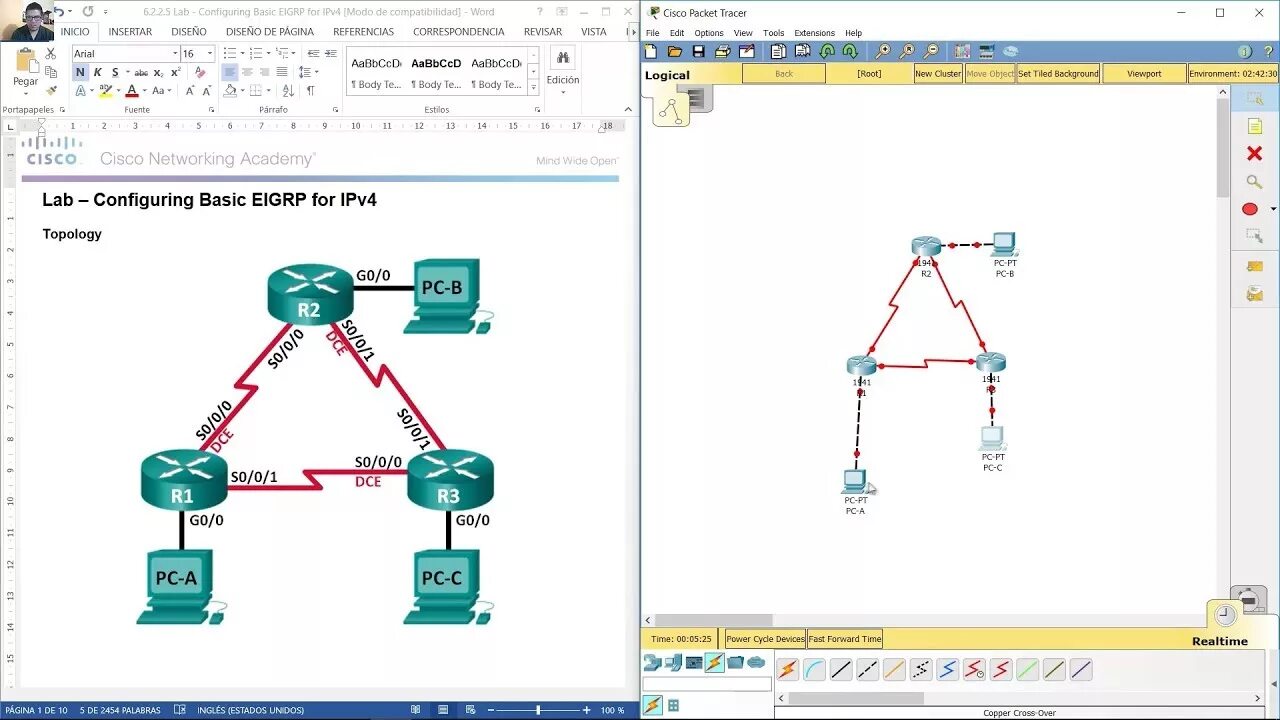Choose the Copper Straight-Through cable
The image size is (1280, 720).
coord(841,670)
